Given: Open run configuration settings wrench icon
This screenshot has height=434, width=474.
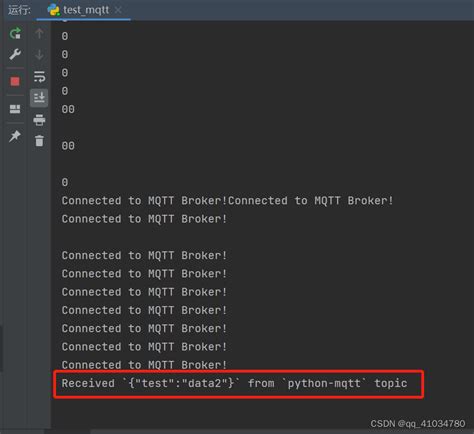Looking at the screenshot, I should point(15,54).
